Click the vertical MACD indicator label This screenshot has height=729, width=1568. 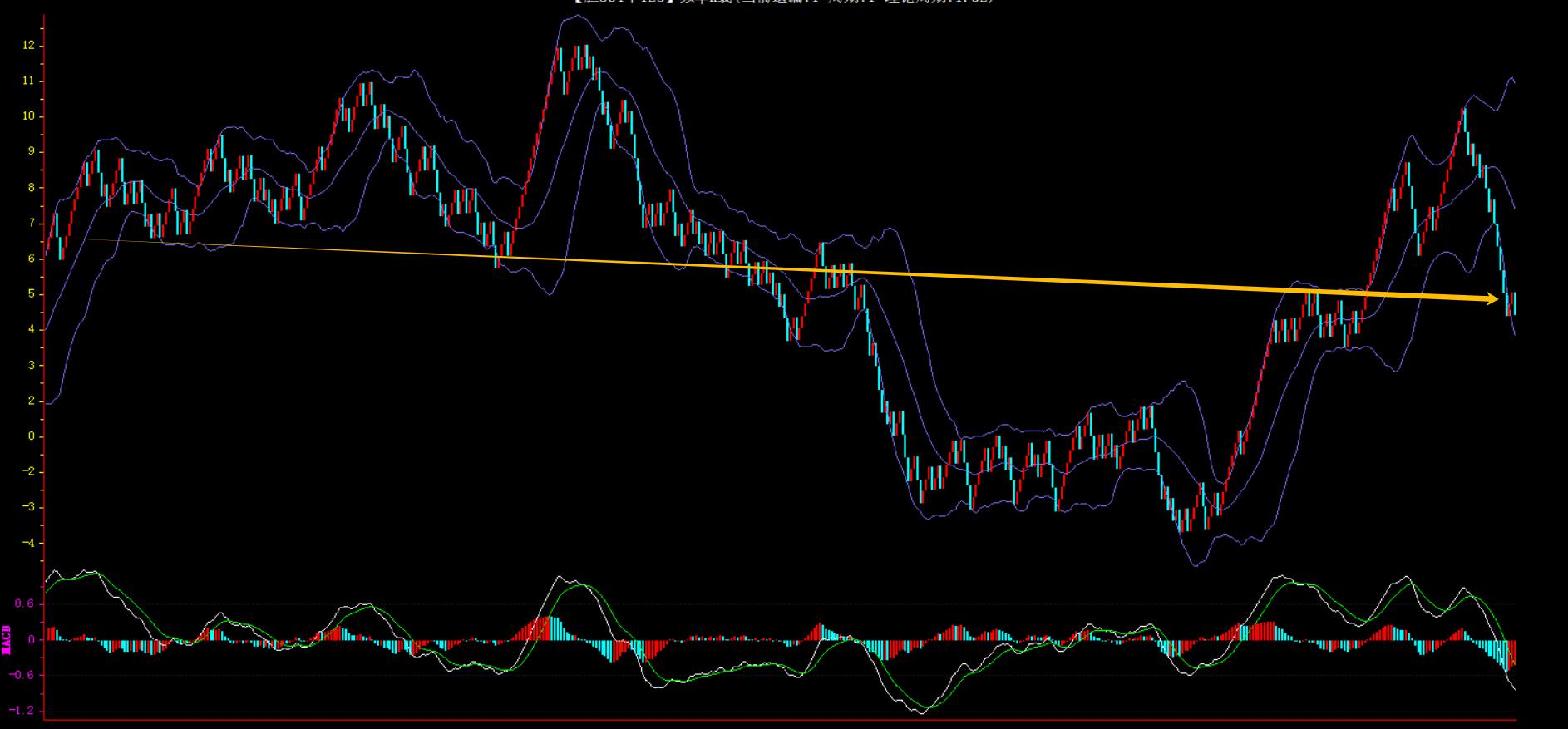[6, 640]
